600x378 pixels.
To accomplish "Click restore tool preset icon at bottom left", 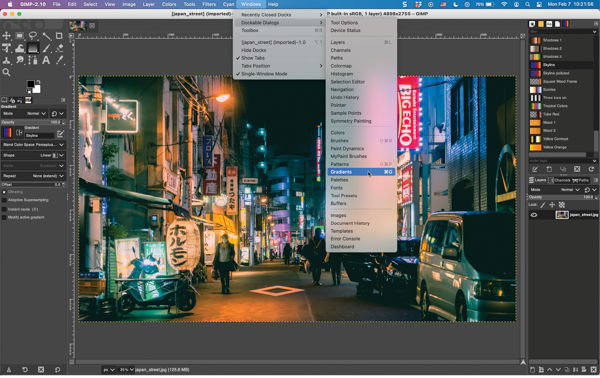I will coord(24,370).
